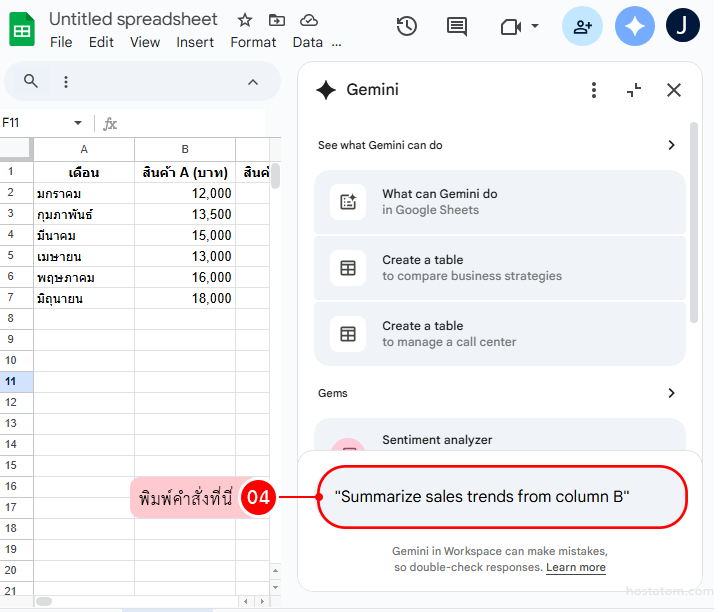The width and height of the screenshot is (720, 612).
Task: Expand the Gems section chevron
Action: (x=671, y=393)
